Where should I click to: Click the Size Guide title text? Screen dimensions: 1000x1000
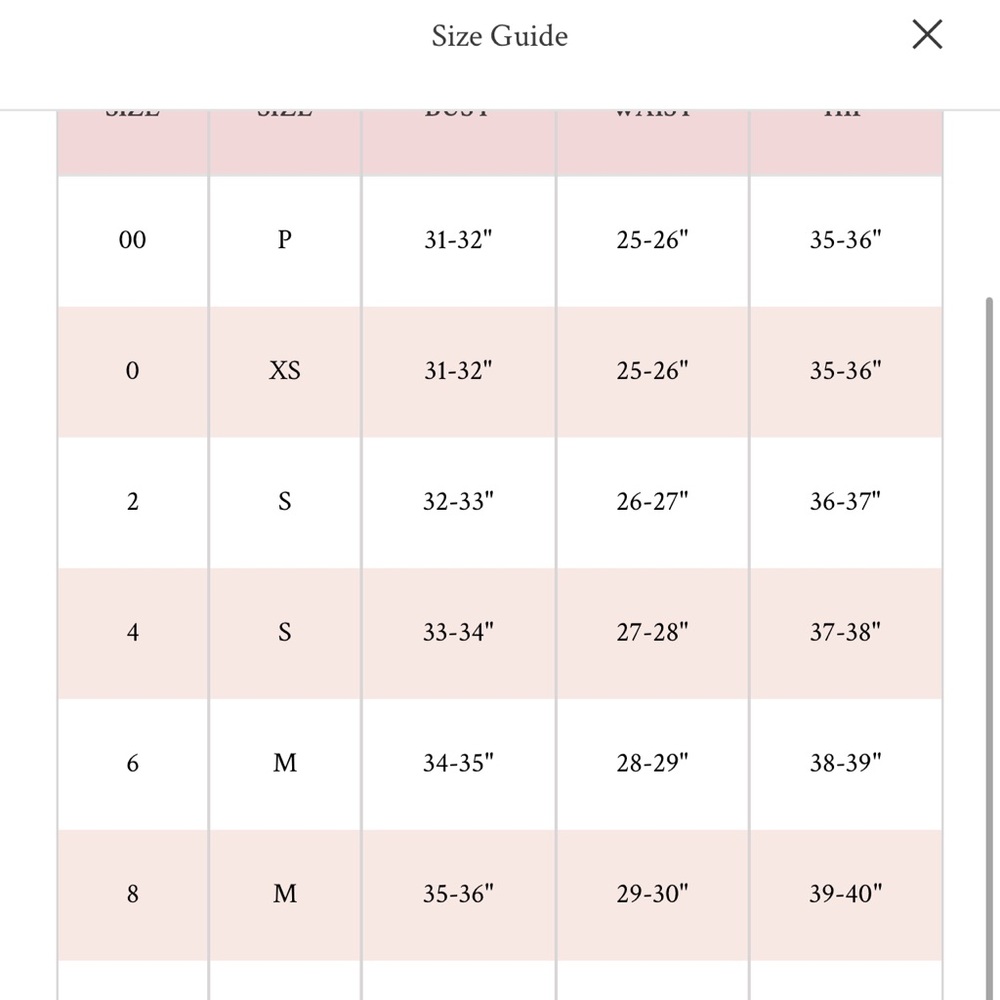499,36
